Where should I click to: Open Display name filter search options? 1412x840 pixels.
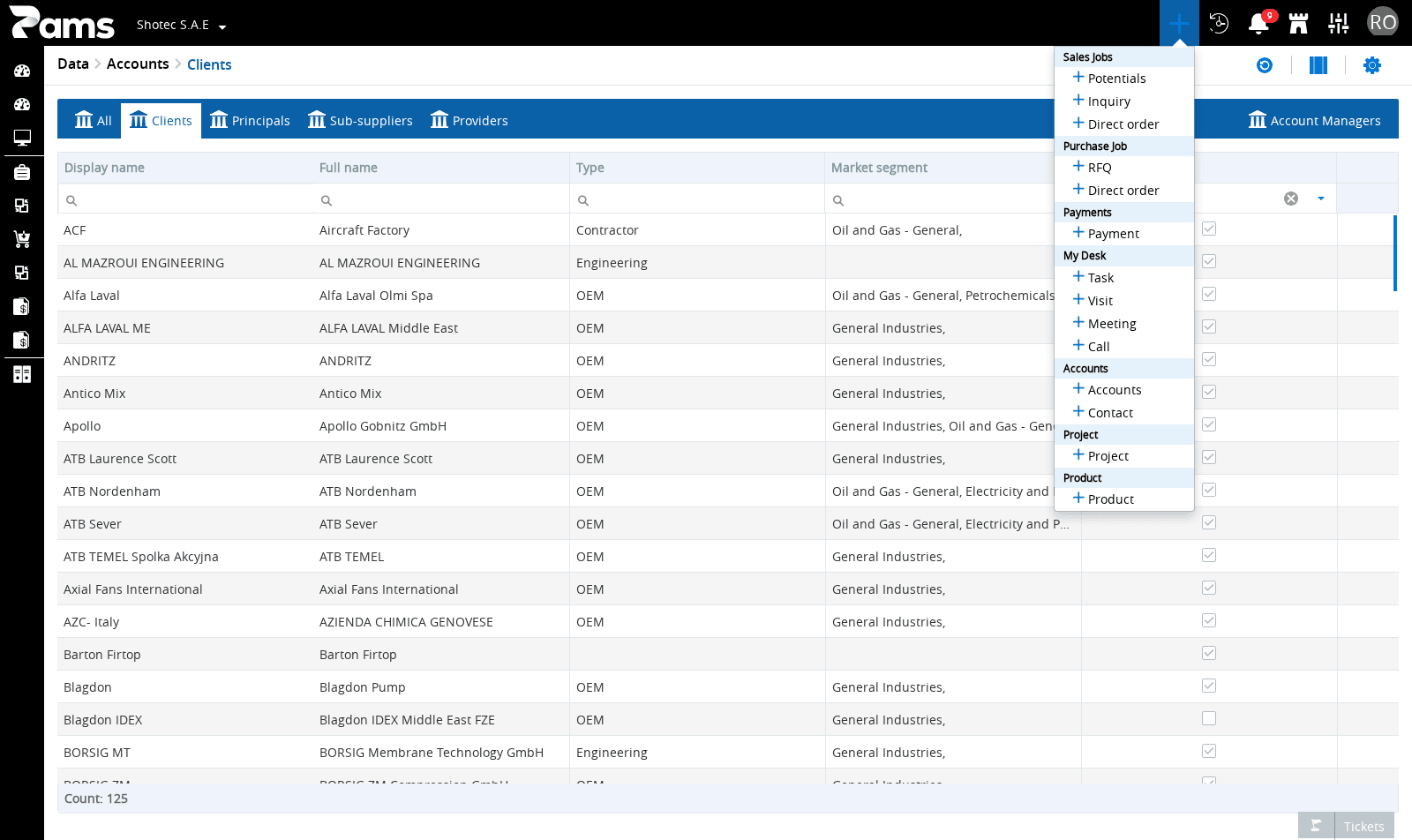[x=71, y=200]
